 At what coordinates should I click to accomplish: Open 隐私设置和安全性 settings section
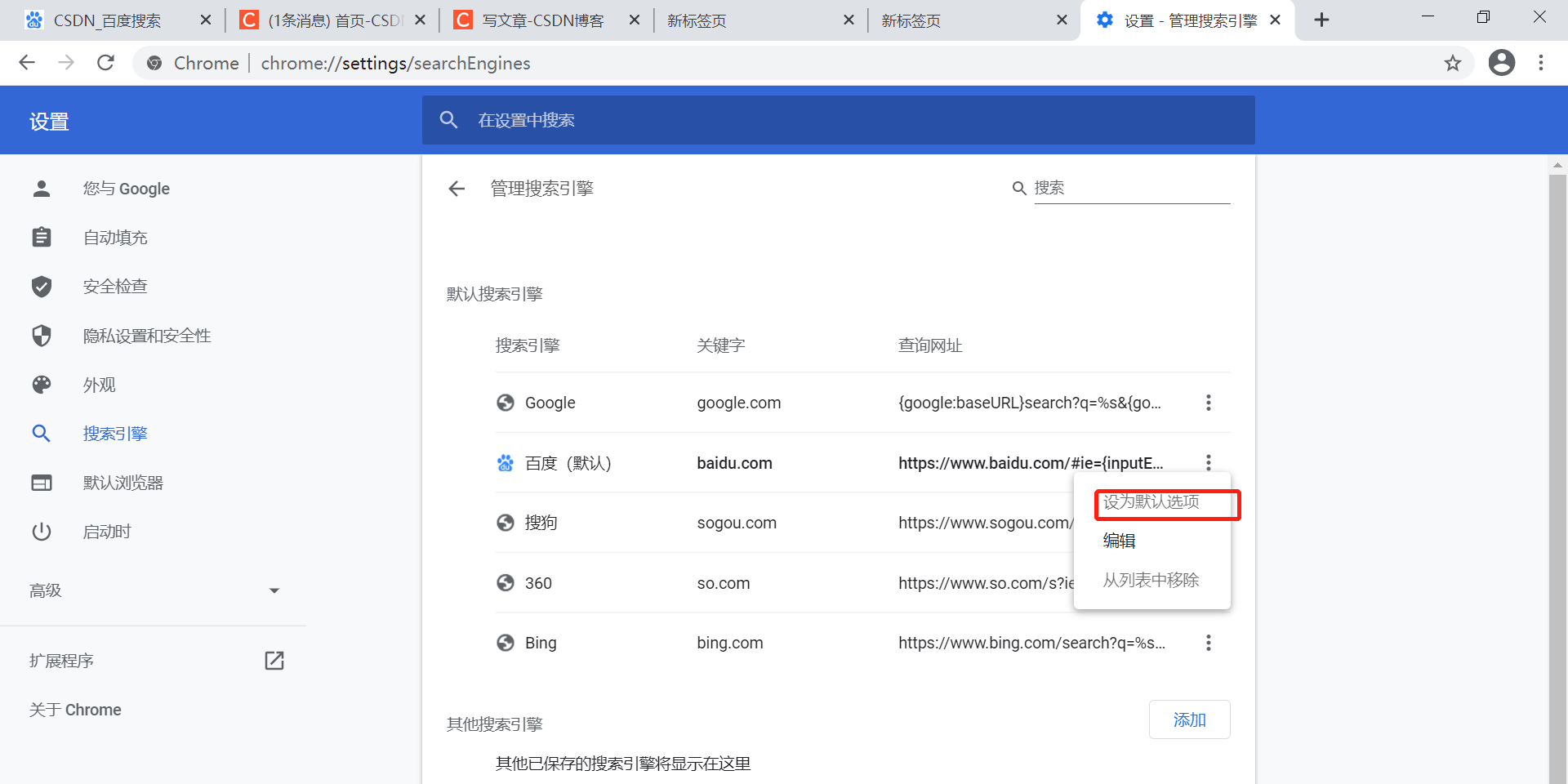pos(147,336)
